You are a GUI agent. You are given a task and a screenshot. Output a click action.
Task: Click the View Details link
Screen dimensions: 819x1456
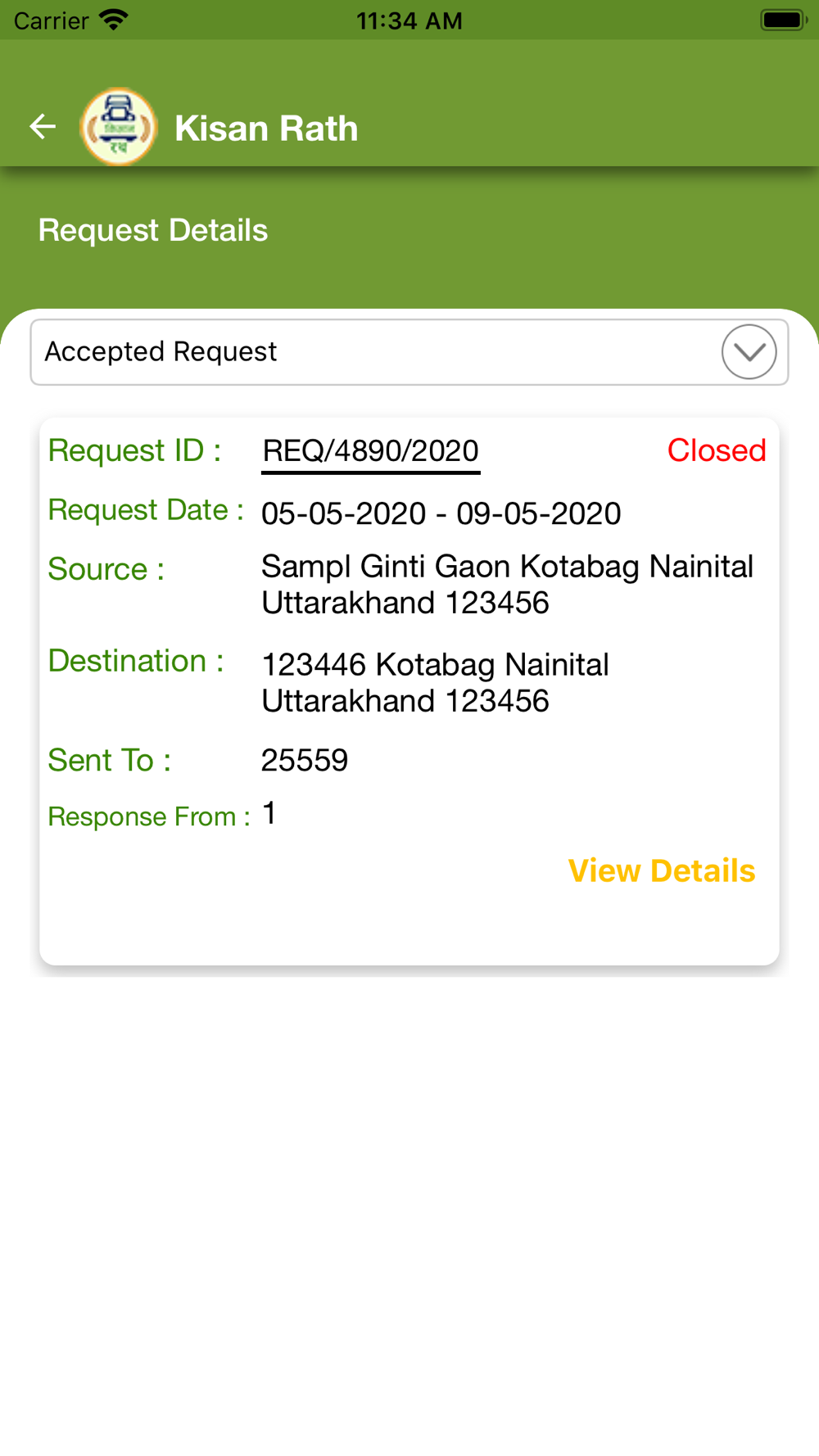662,870
